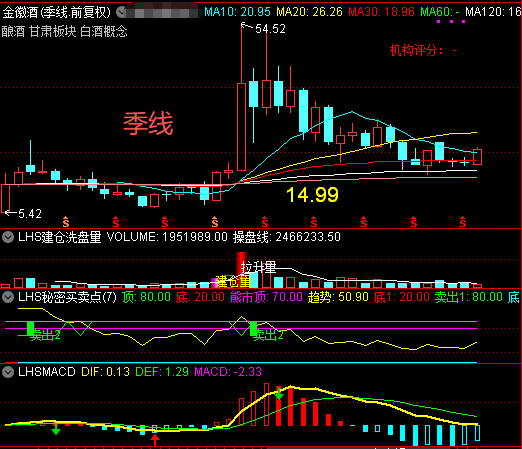Select the MA10: 20.95 readout
Image resolution: width=522 pixels, height=449 pixels.
[x=237, y=12]
